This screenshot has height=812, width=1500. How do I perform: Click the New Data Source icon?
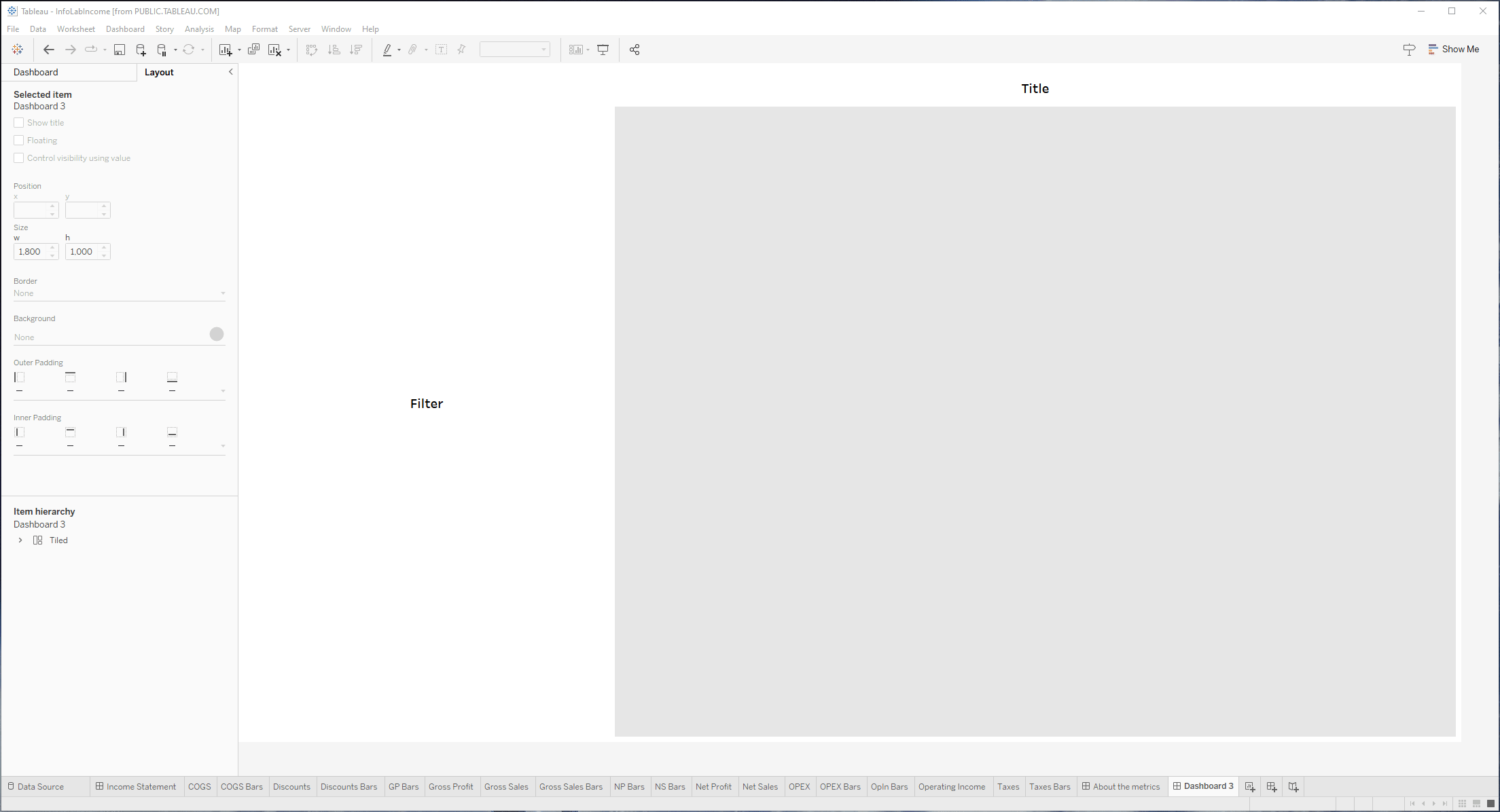click(x=141, y=50)
